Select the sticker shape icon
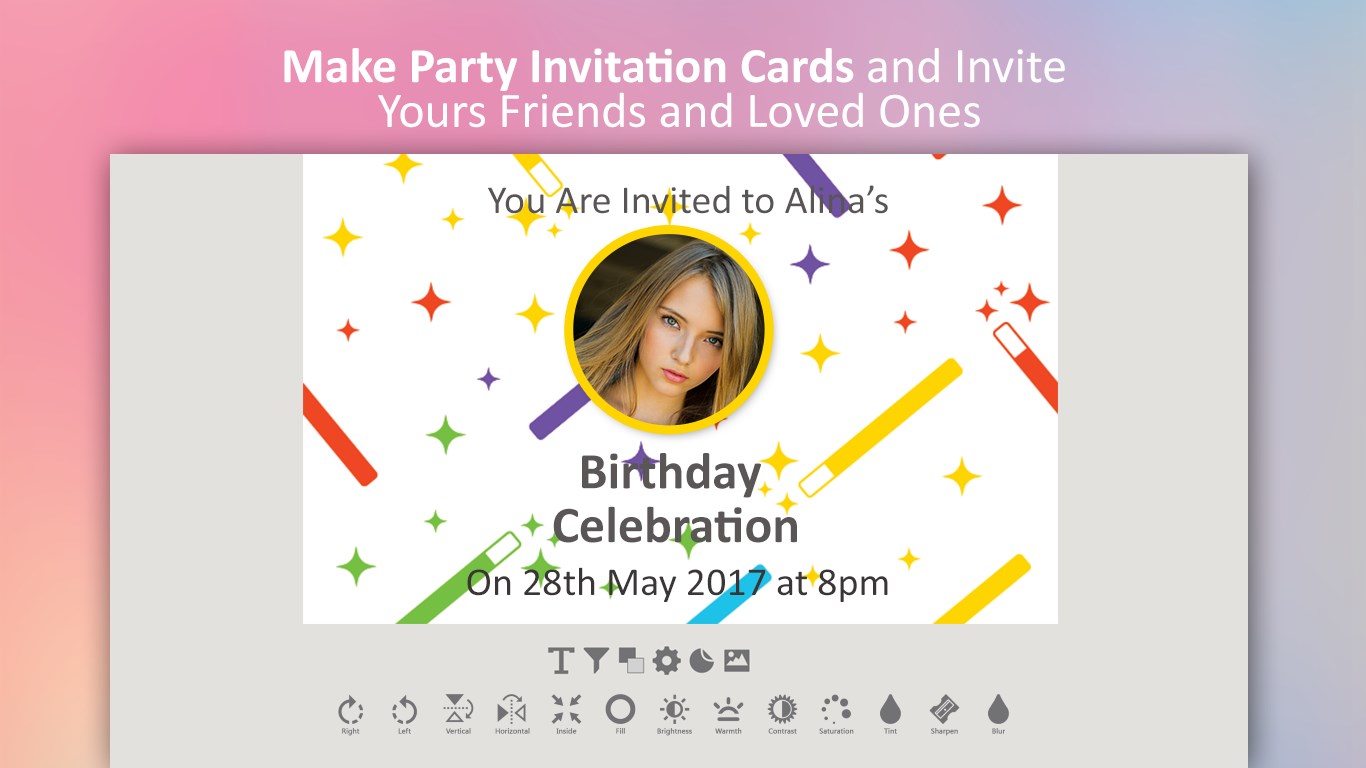This screenshot has height=768, width=1366. 701,660
